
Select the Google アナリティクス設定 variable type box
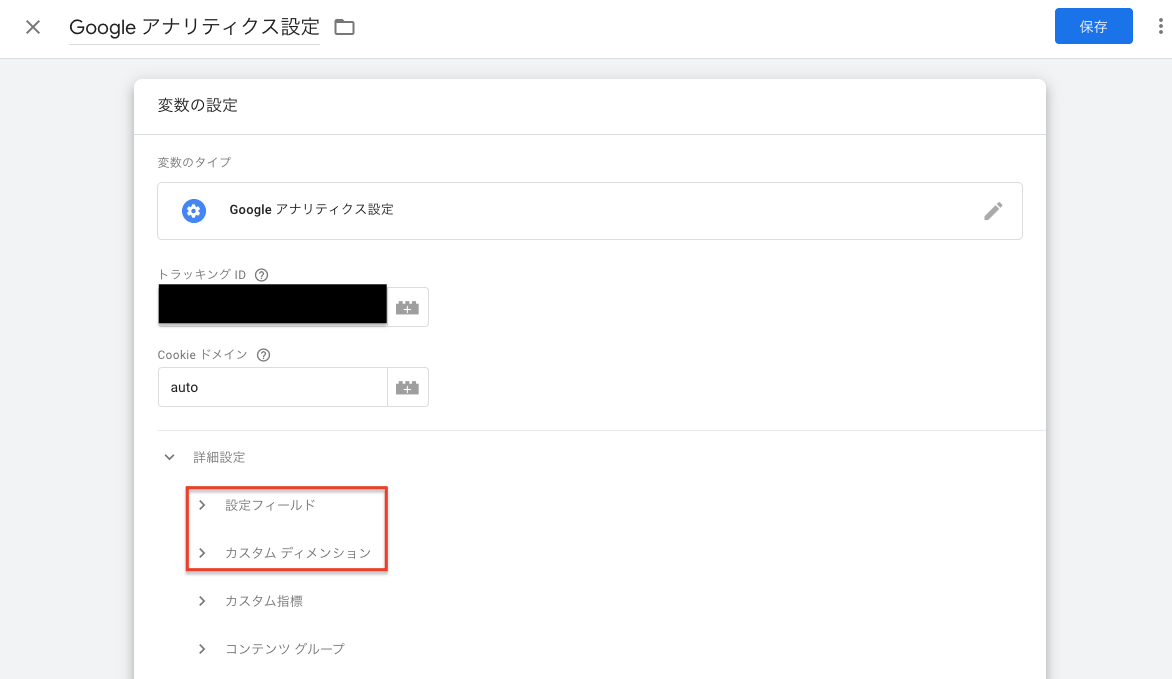point(590,211)
